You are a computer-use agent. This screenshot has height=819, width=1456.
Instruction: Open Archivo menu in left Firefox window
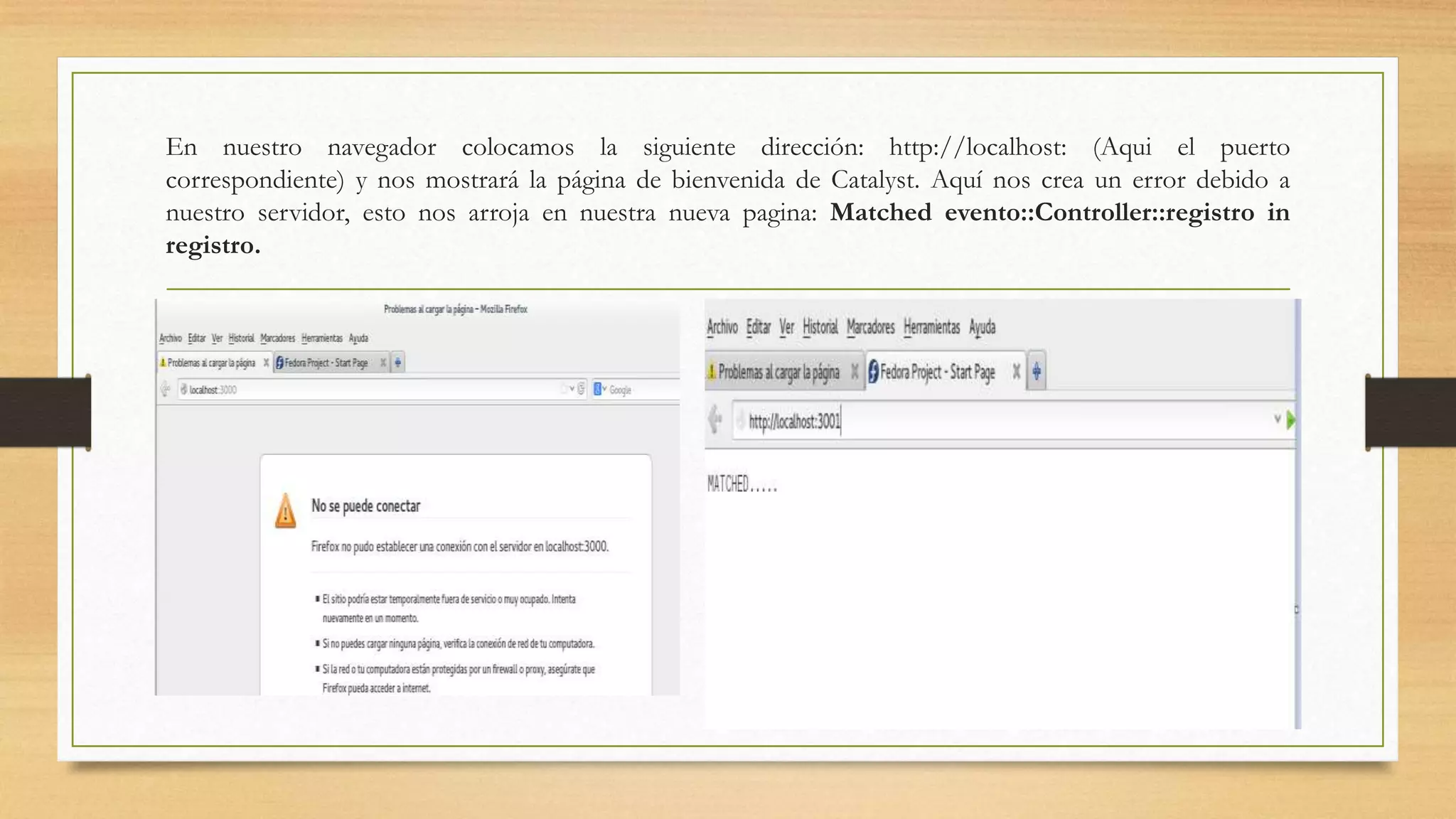tap(170, 338)
